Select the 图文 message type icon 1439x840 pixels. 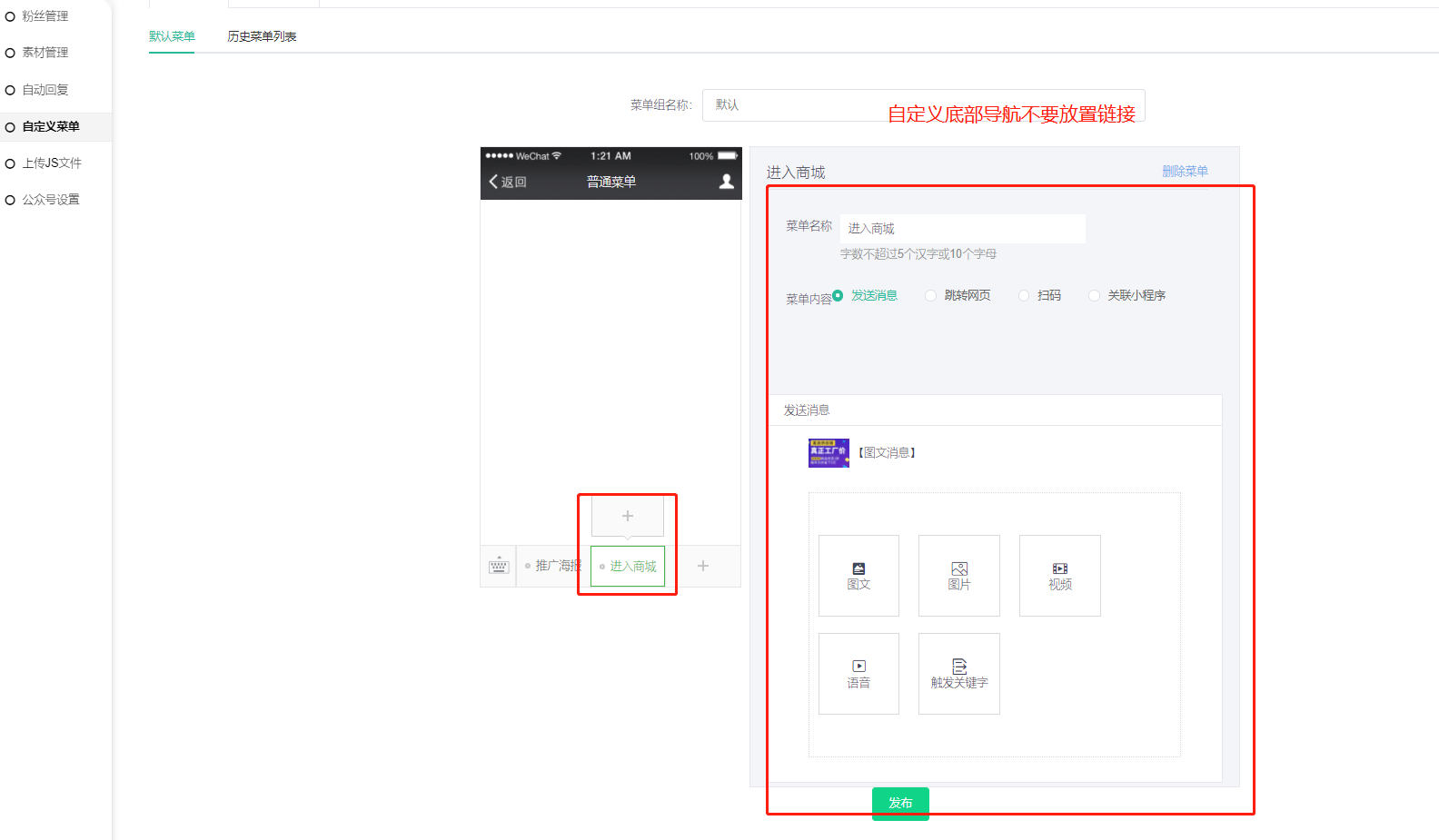(858, 576)
